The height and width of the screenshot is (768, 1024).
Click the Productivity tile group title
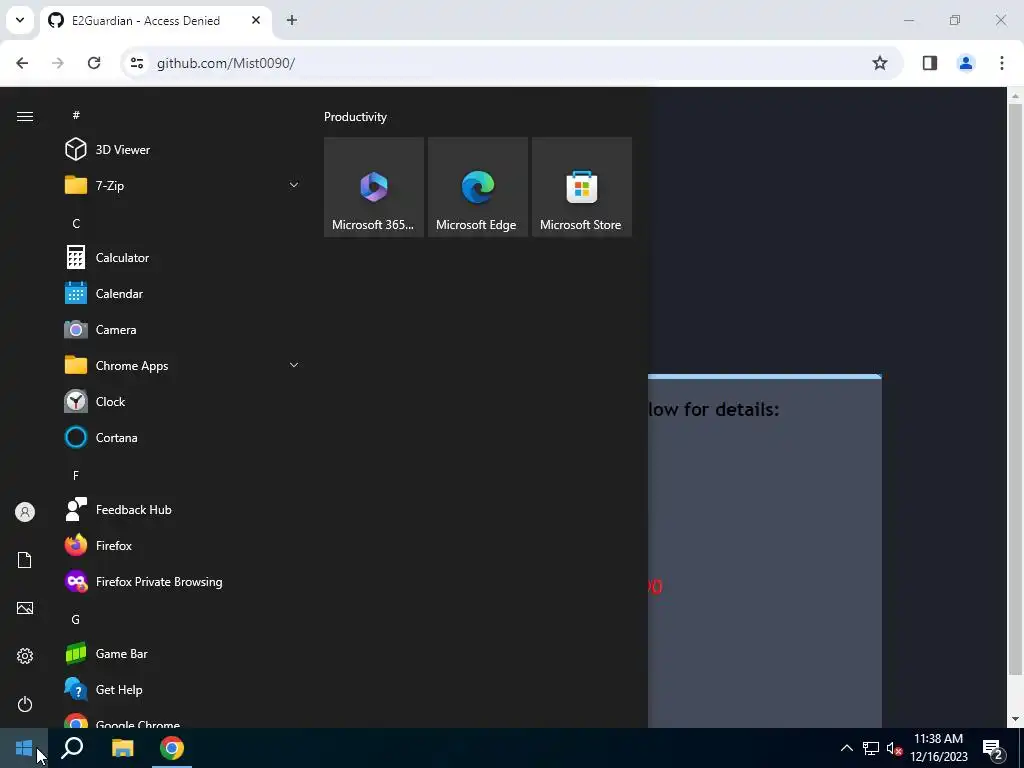(355, 117)
